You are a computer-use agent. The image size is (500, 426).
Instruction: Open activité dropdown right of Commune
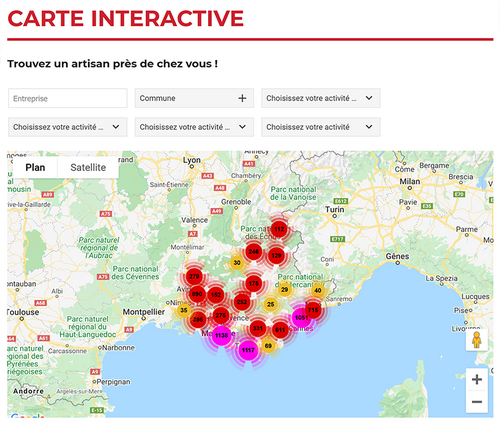pyautogui.click(x=321, y=98)
